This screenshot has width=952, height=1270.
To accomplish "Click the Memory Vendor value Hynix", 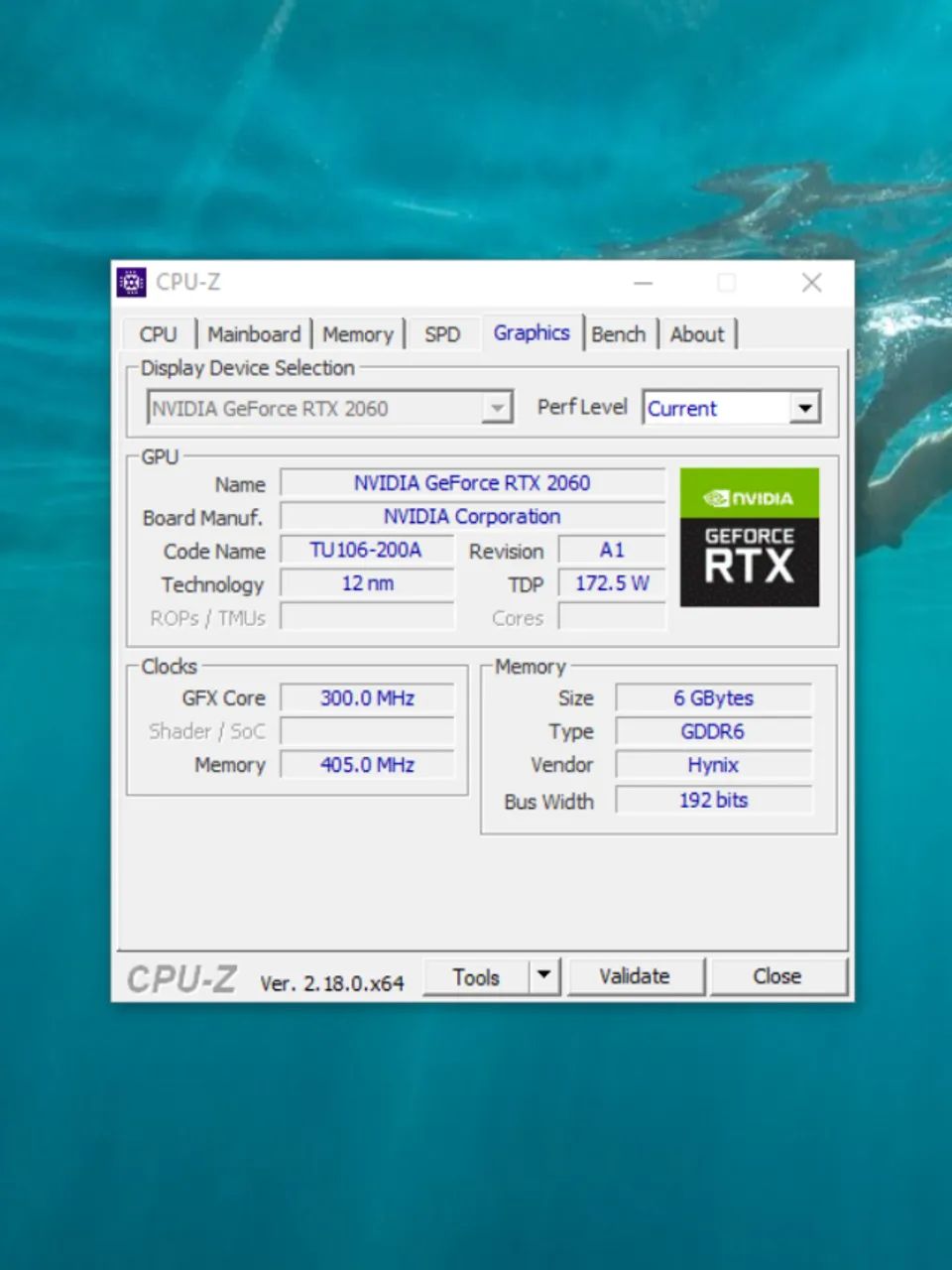I will pos(714,766).
